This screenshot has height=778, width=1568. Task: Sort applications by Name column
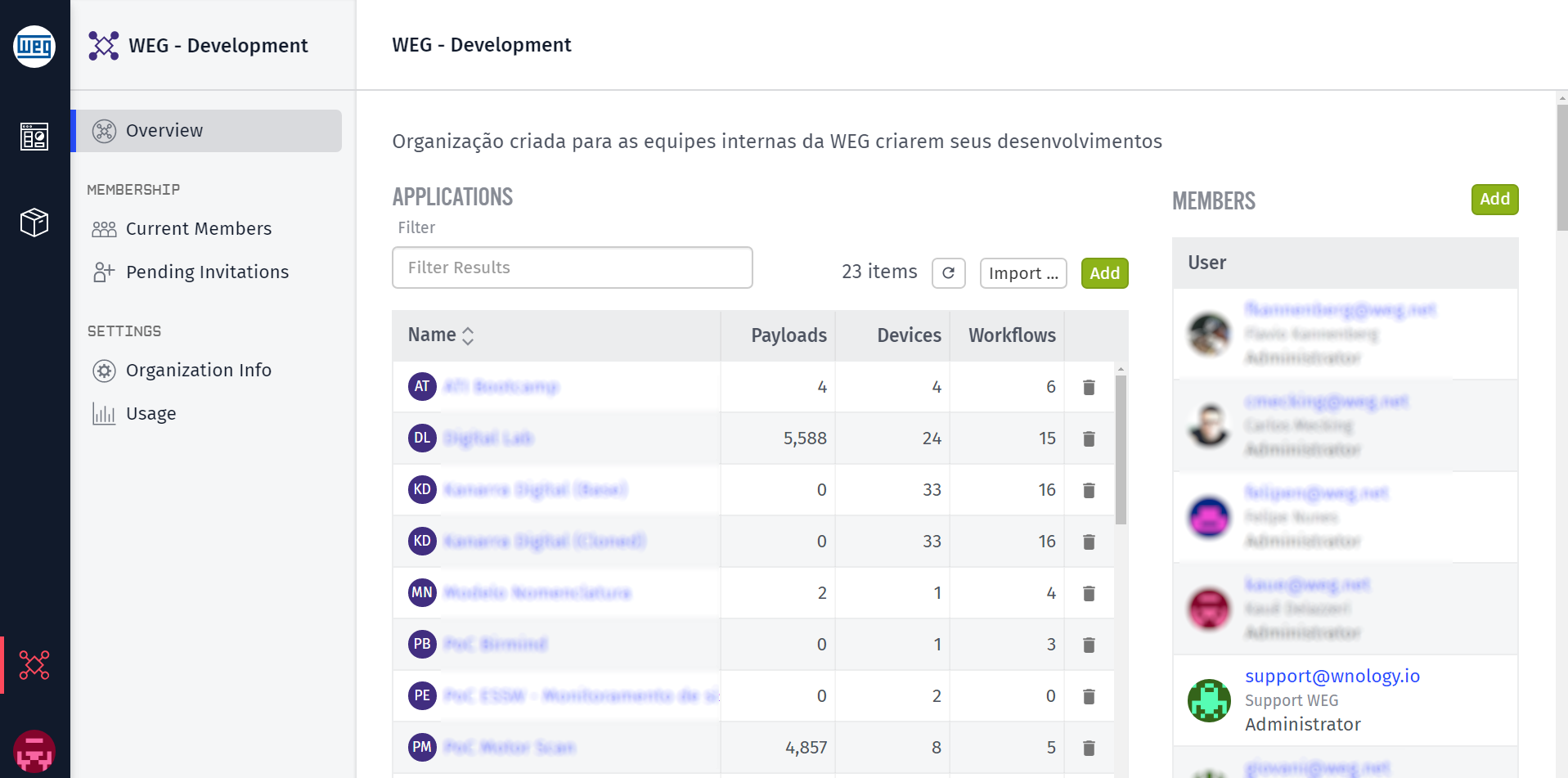(x=441, y=335)
